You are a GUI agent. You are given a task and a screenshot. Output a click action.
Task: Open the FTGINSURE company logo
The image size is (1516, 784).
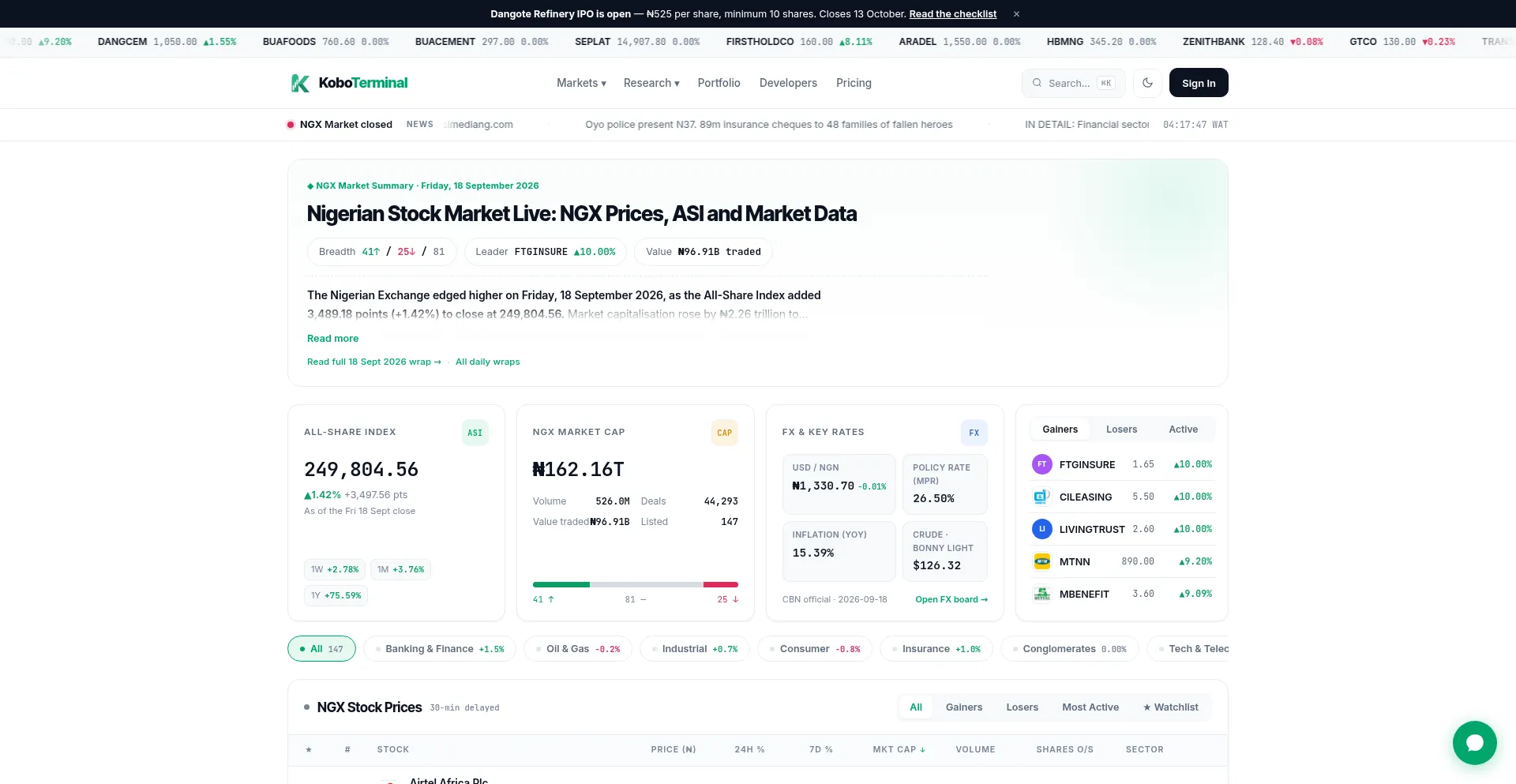point(1041,464)
